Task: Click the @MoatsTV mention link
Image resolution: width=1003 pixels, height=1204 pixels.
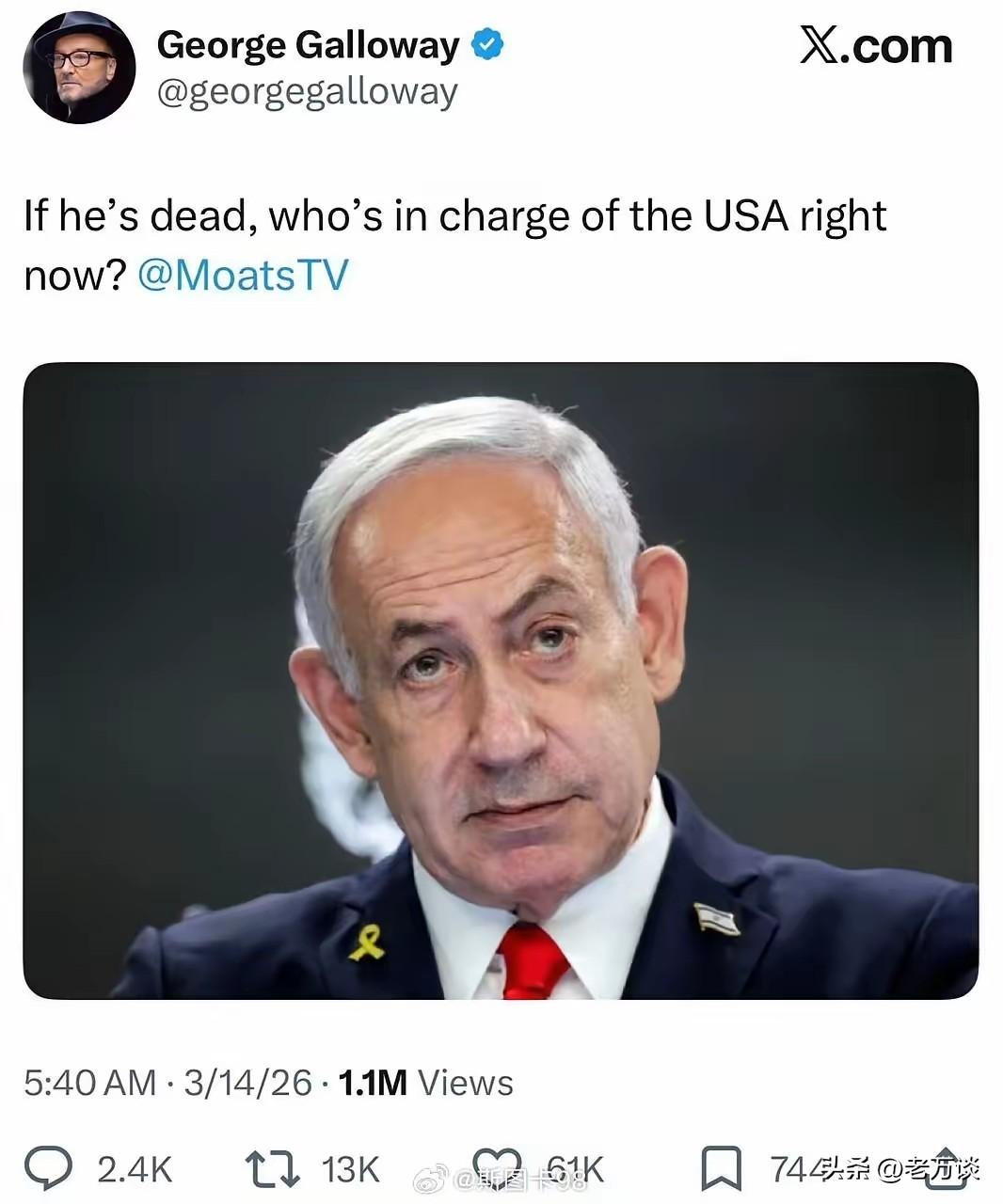Action: 247,275
